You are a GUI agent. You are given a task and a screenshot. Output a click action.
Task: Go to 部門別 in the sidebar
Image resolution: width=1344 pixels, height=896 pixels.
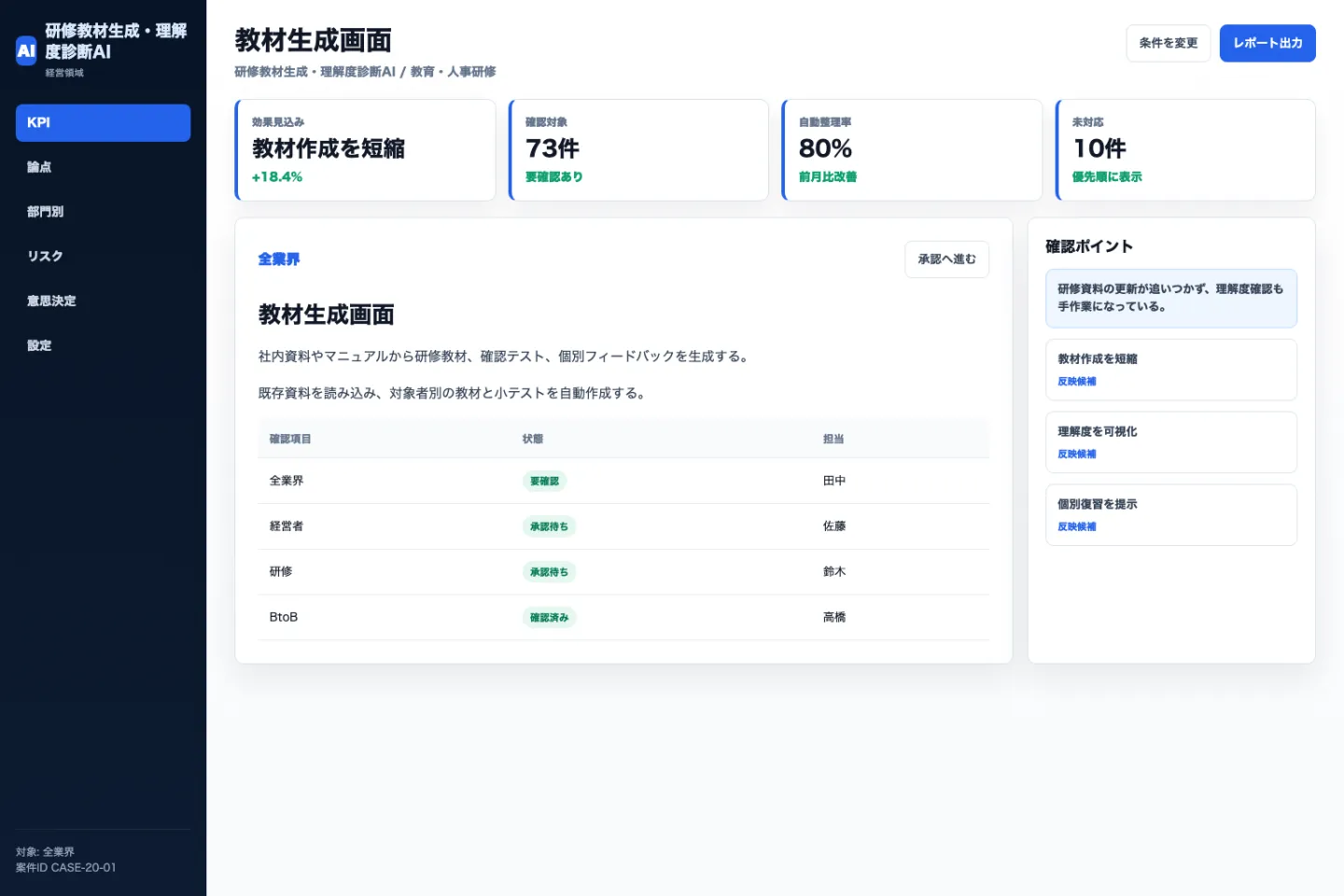(103, 212)
